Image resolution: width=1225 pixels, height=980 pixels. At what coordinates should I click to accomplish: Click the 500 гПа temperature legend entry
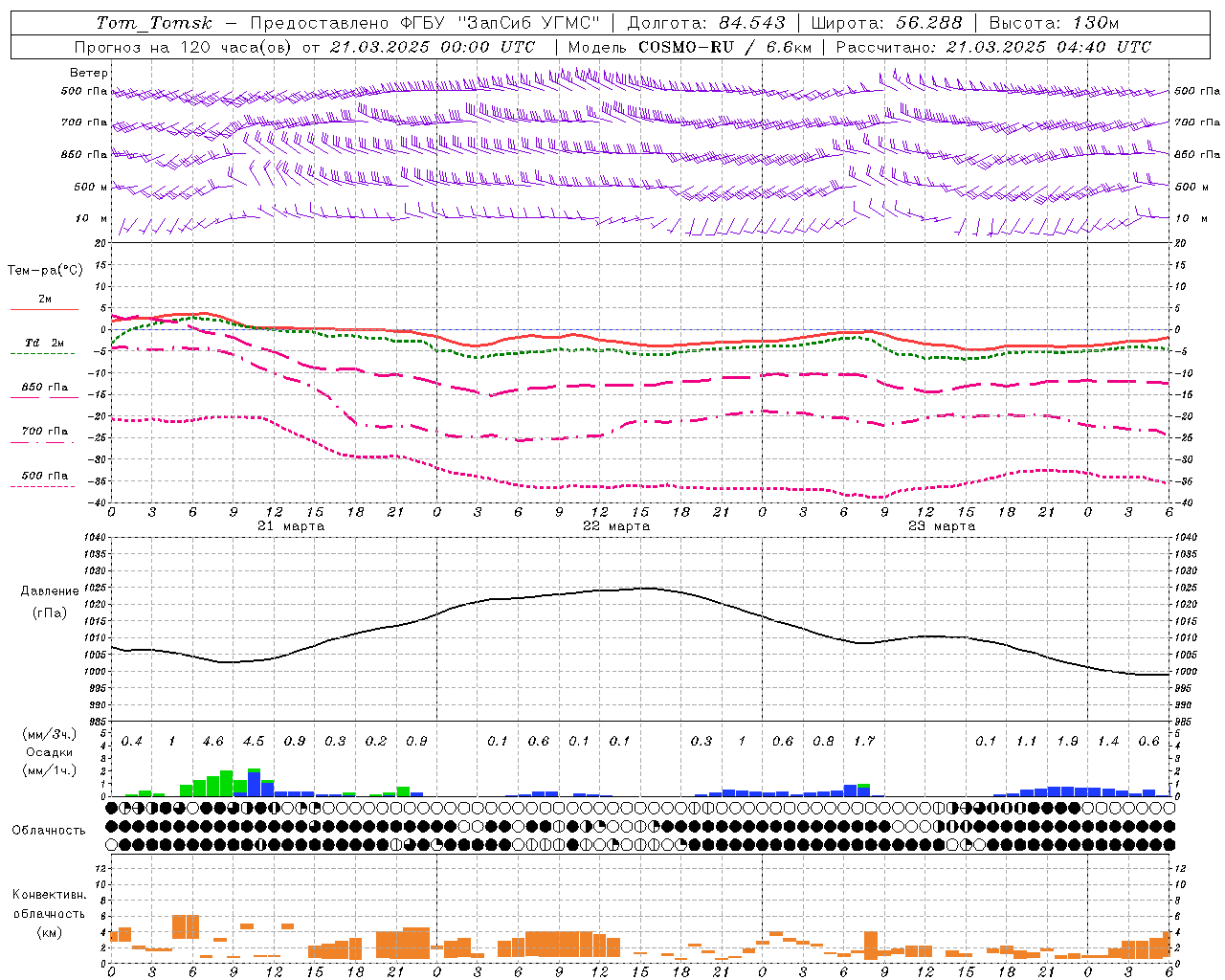point(45,476)
